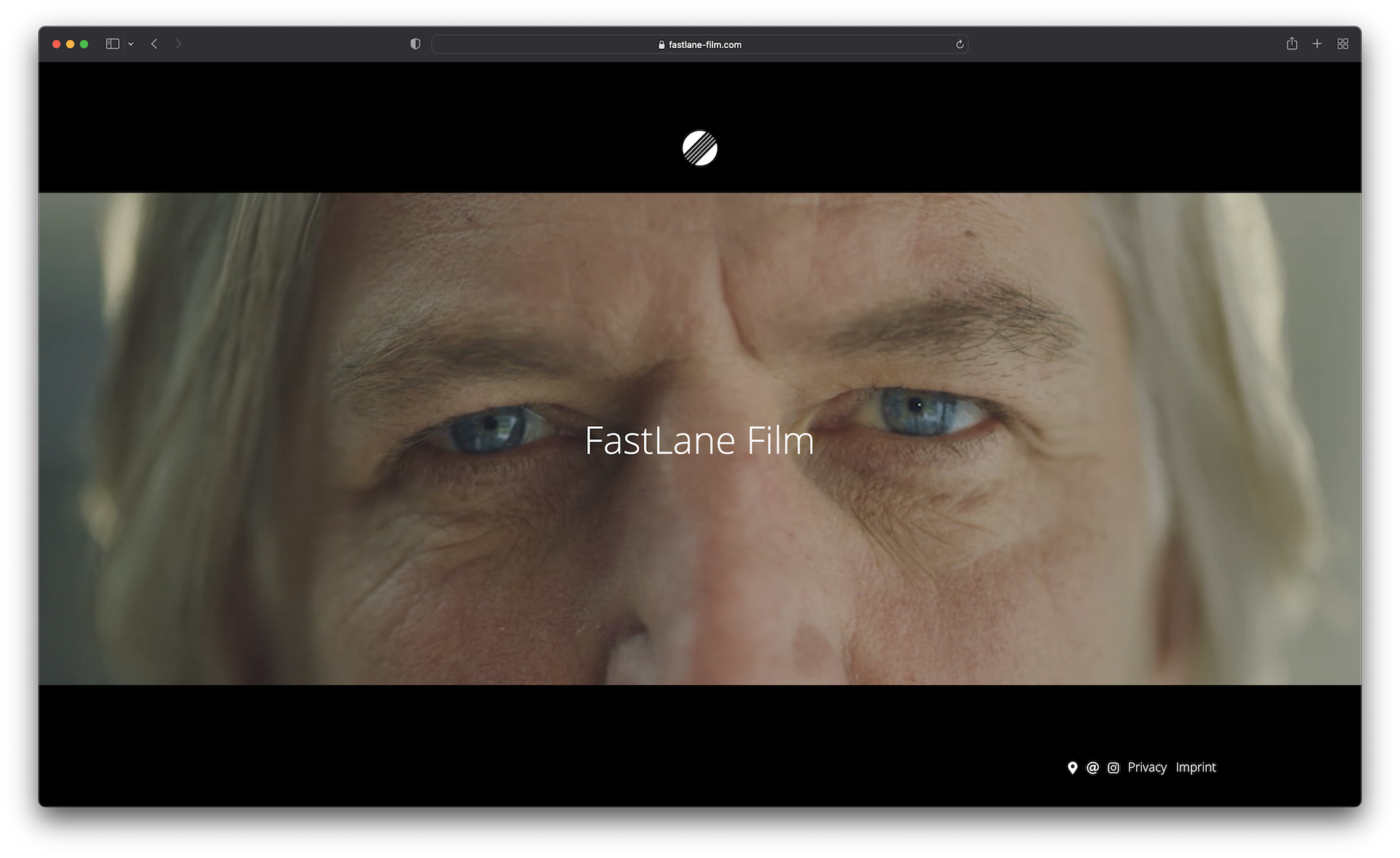1400x858 pixels.
Task: Click the @ email icon in footer
Action: tap(1092, 768)
